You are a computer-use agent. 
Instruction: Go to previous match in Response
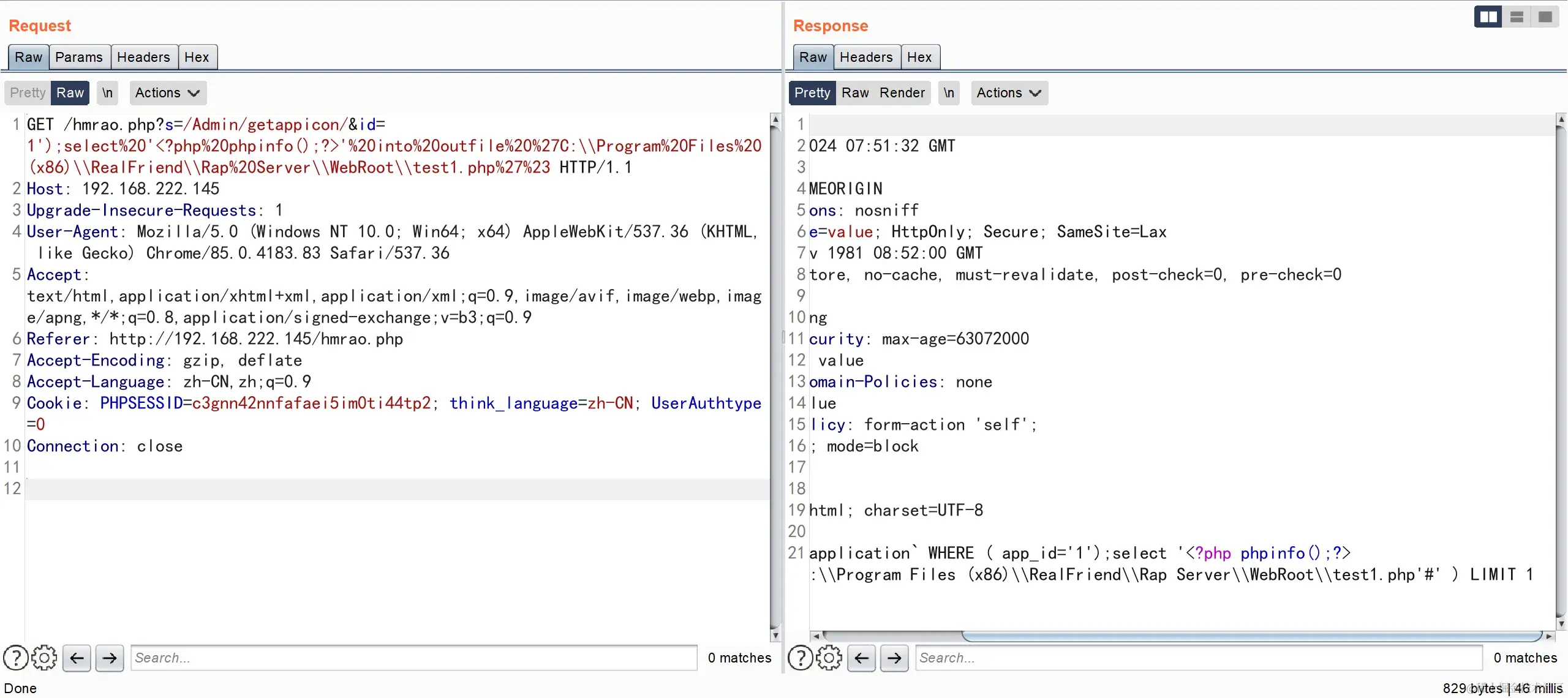point(862,658)
